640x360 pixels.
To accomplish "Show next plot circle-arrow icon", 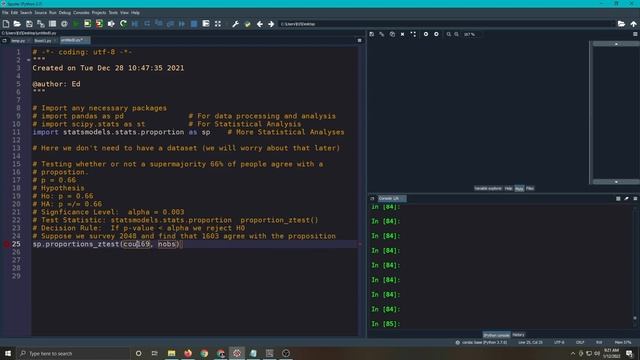I will click(x=436, y=34).
